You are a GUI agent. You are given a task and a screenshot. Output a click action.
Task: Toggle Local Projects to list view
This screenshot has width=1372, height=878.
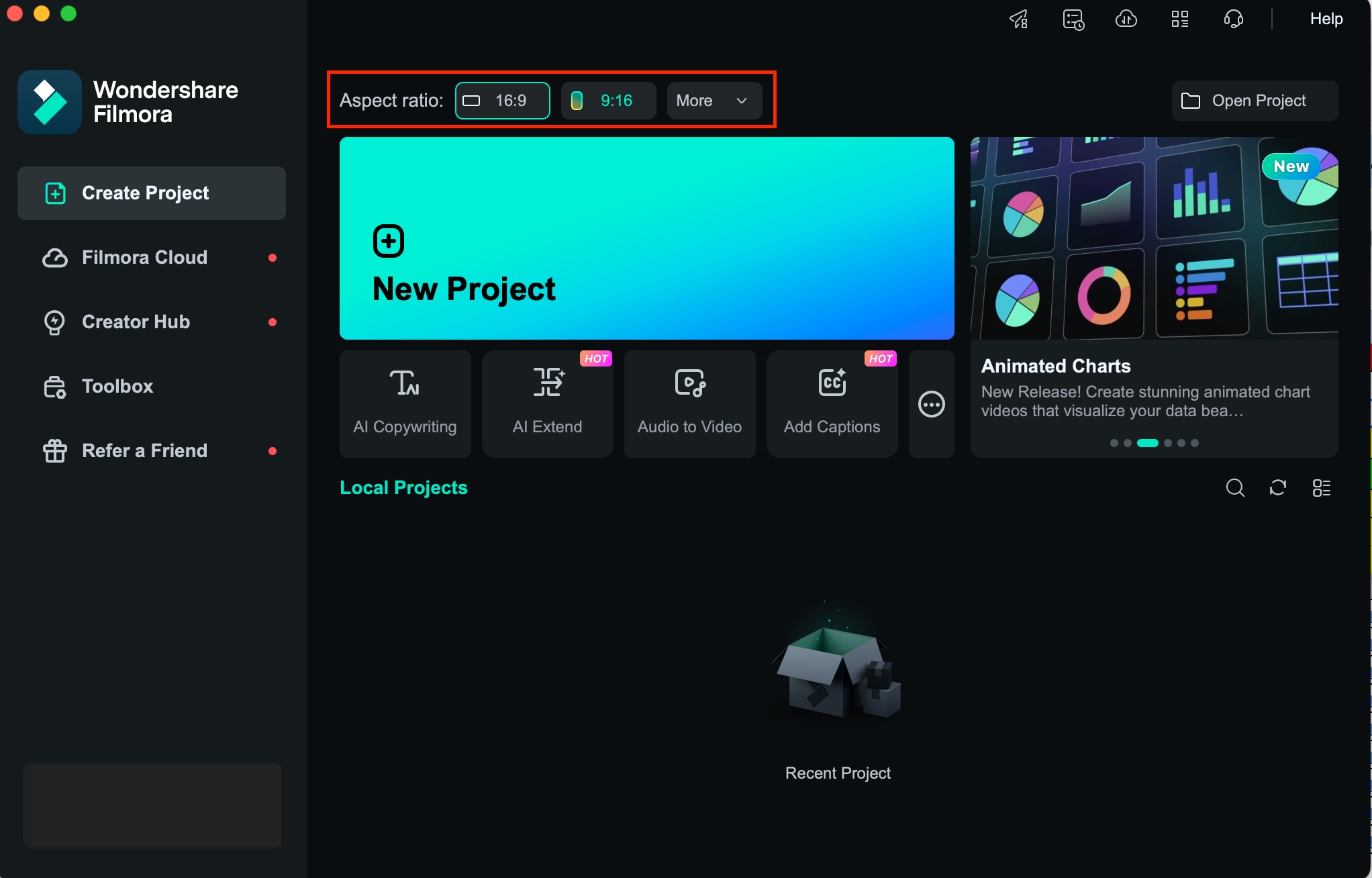(1321, 488)
